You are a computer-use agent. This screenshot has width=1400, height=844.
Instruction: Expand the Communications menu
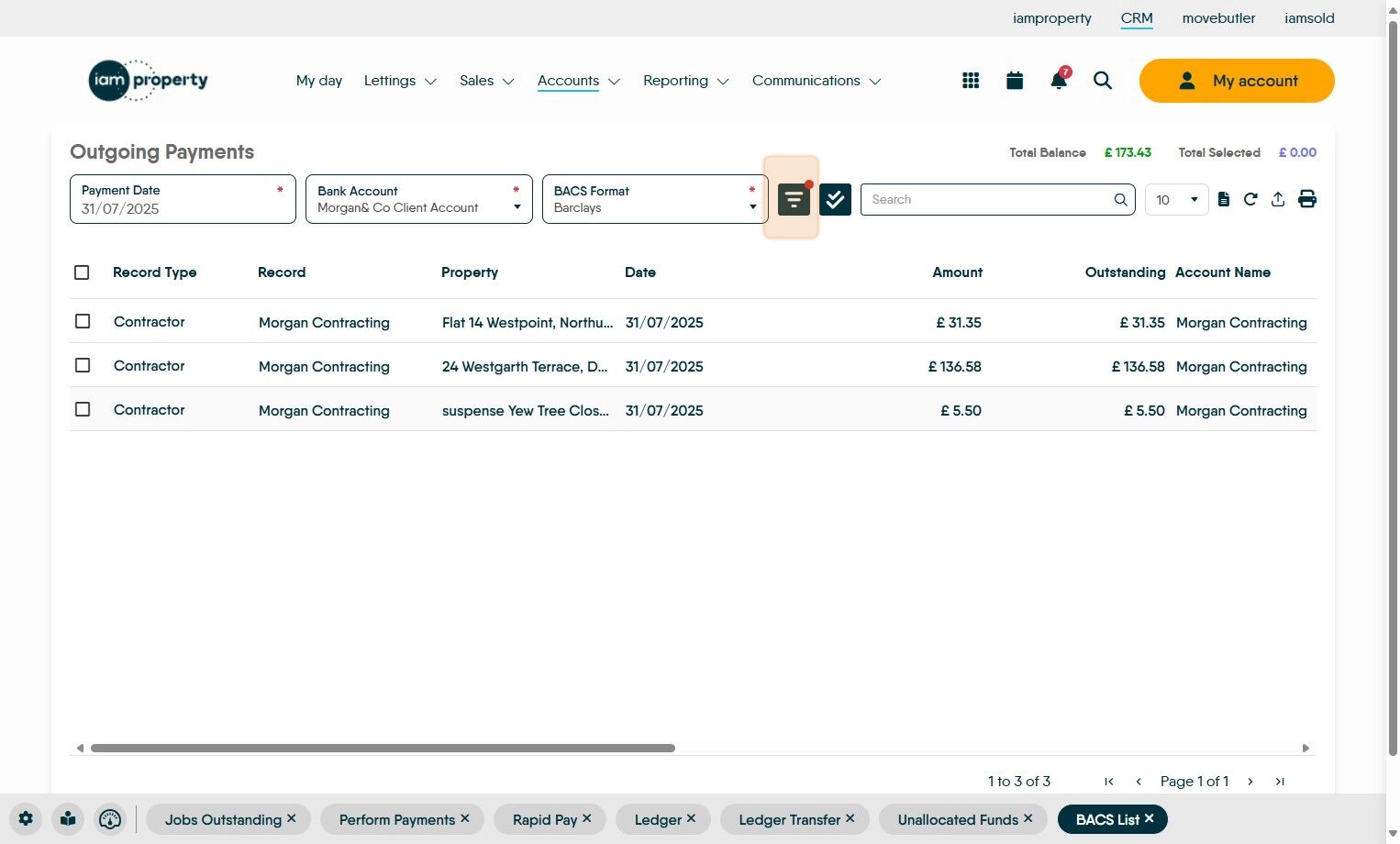[817, 81]
